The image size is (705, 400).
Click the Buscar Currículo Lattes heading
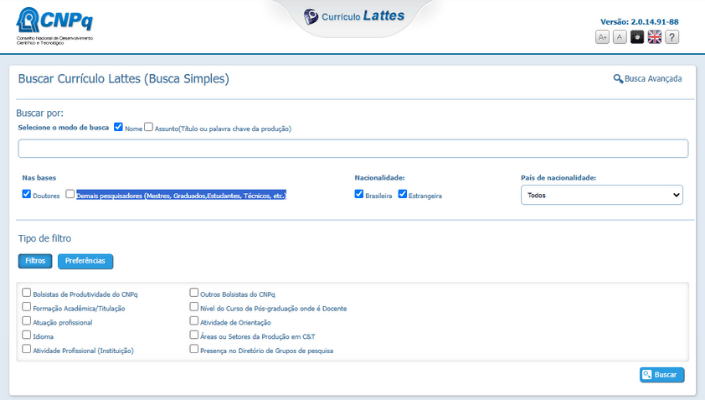124,79
